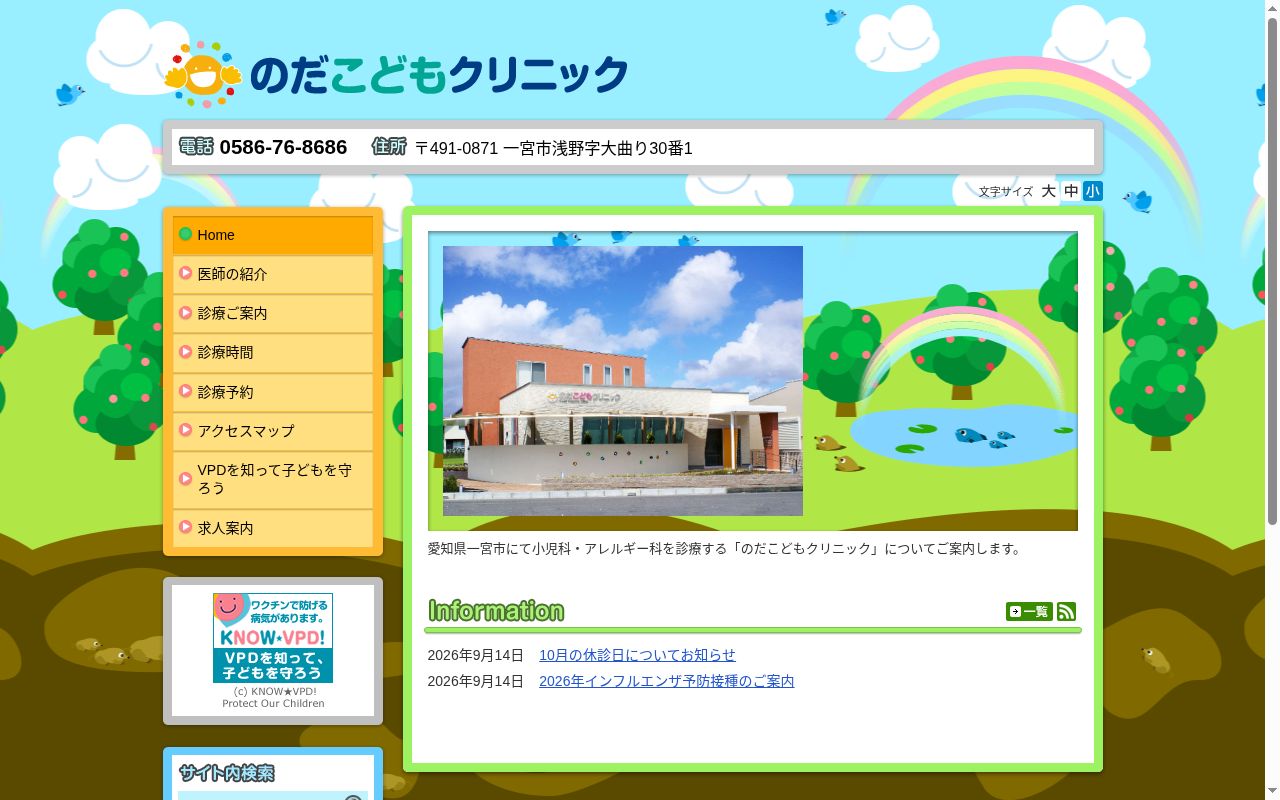The image size is (1280, 800).
Task: Open the 10月の休診日についてお知らせ link
Action: (637, 655)
